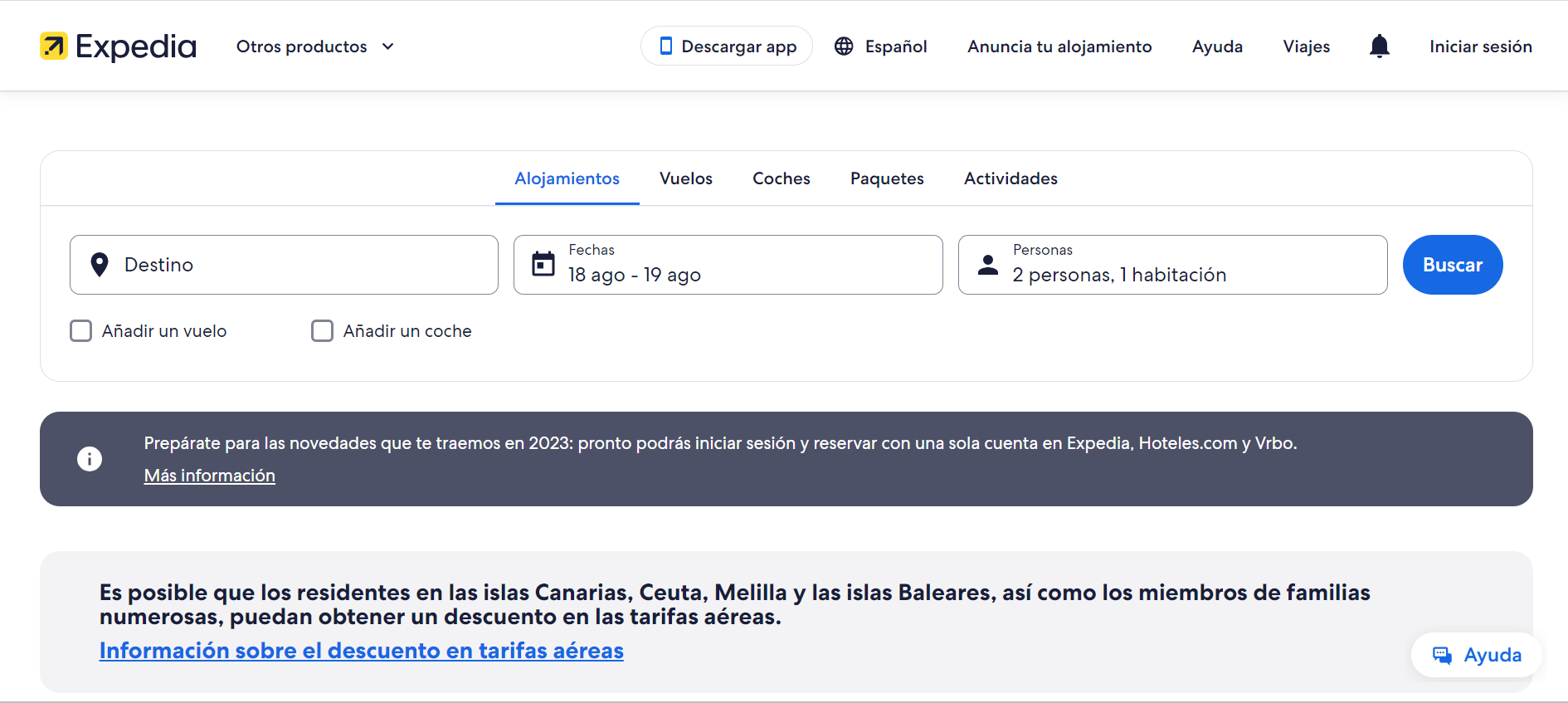This screenshot has height=703, width=1568.
Task: Click the phone icon in Descargar app
Action: click(x=665, y=46)
